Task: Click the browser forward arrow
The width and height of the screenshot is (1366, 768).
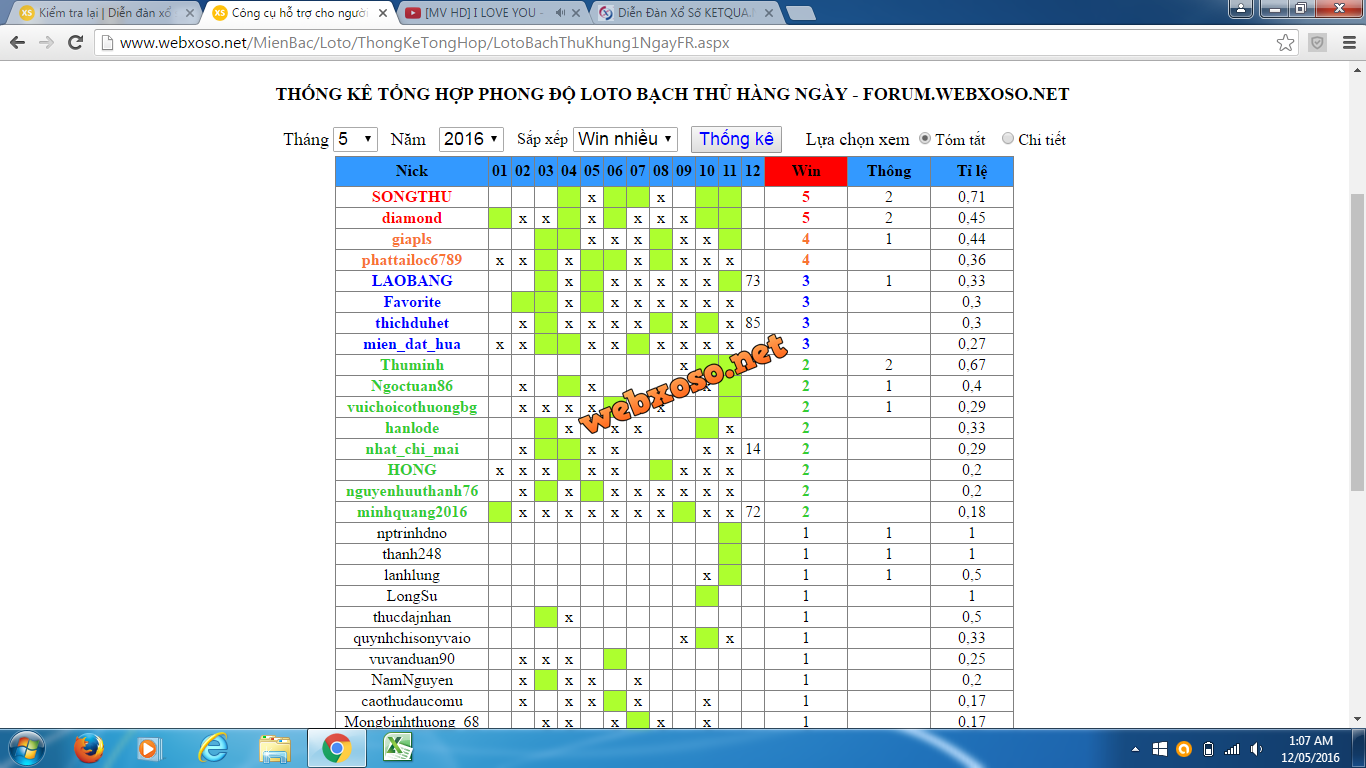Action: click(x=47, y=43)
